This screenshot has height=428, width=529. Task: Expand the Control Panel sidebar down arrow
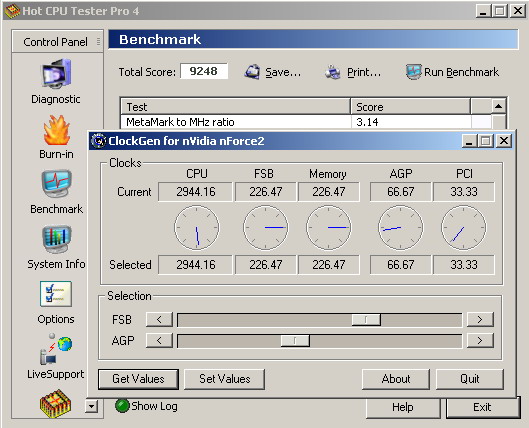click(91, 406)
